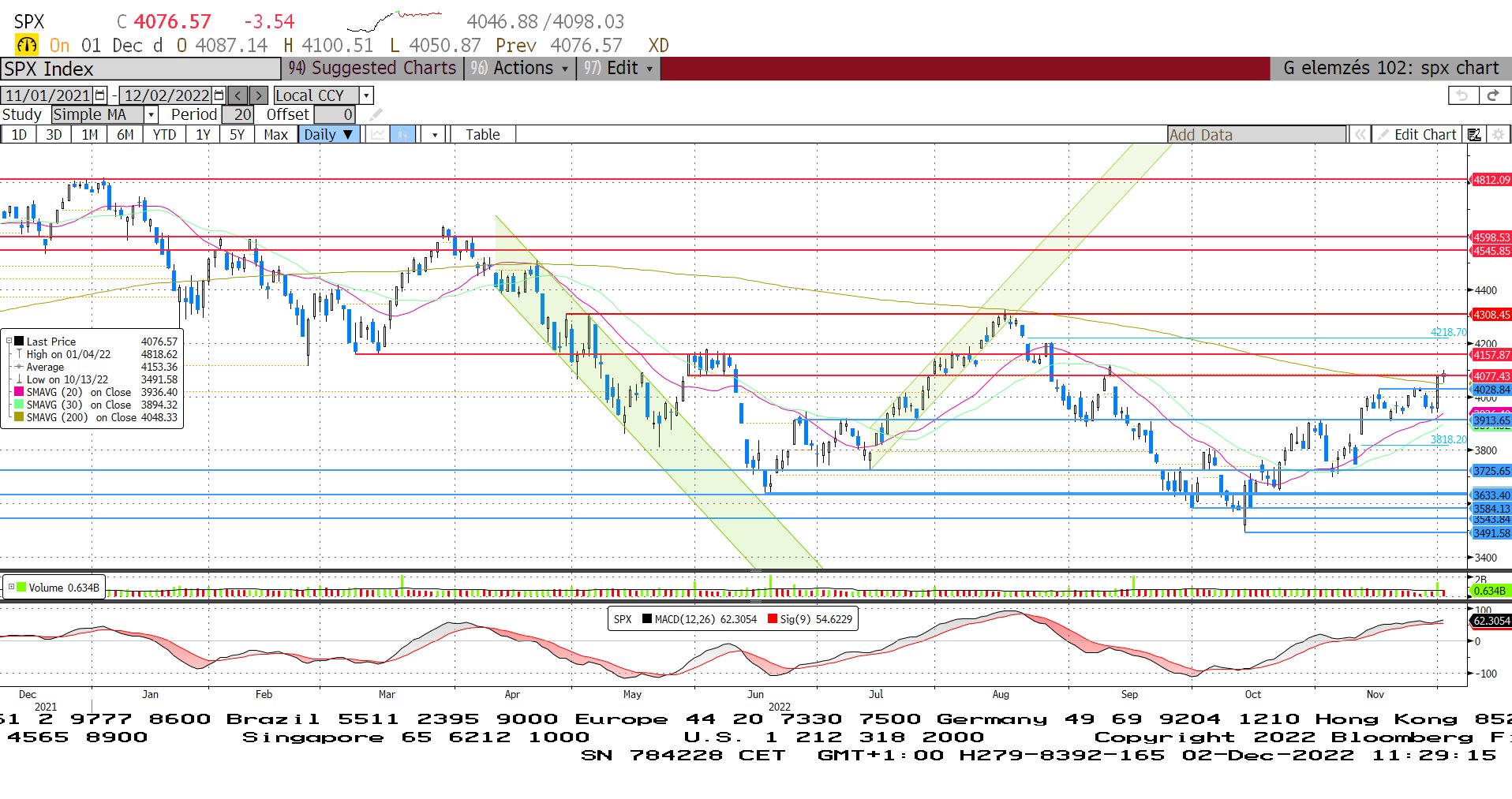Open Suggested Charts
The image size is (1512, 799).
coord(372,69)
